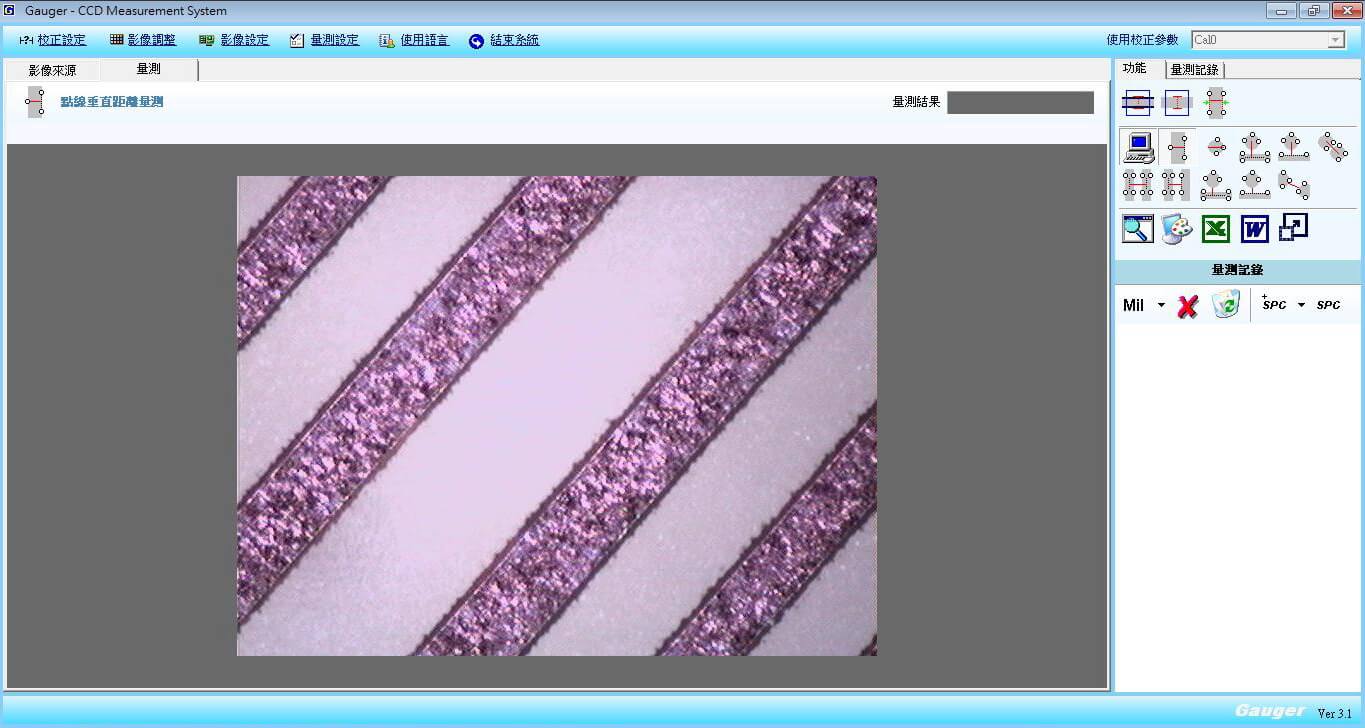Select the three-point to baseline height tool
Viewport: 1365px width, 728px height.
(1294, 147)
